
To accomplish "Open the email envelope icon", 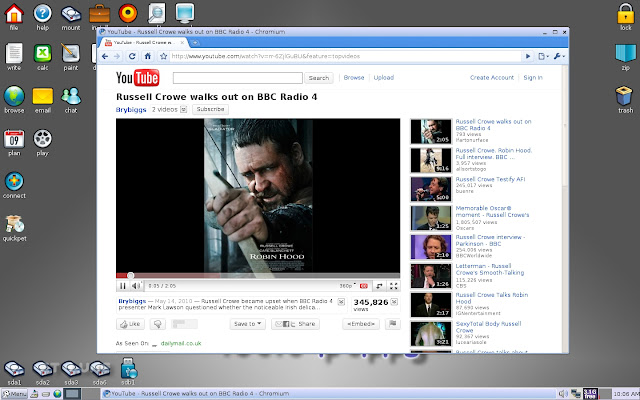I will [42, 96].
